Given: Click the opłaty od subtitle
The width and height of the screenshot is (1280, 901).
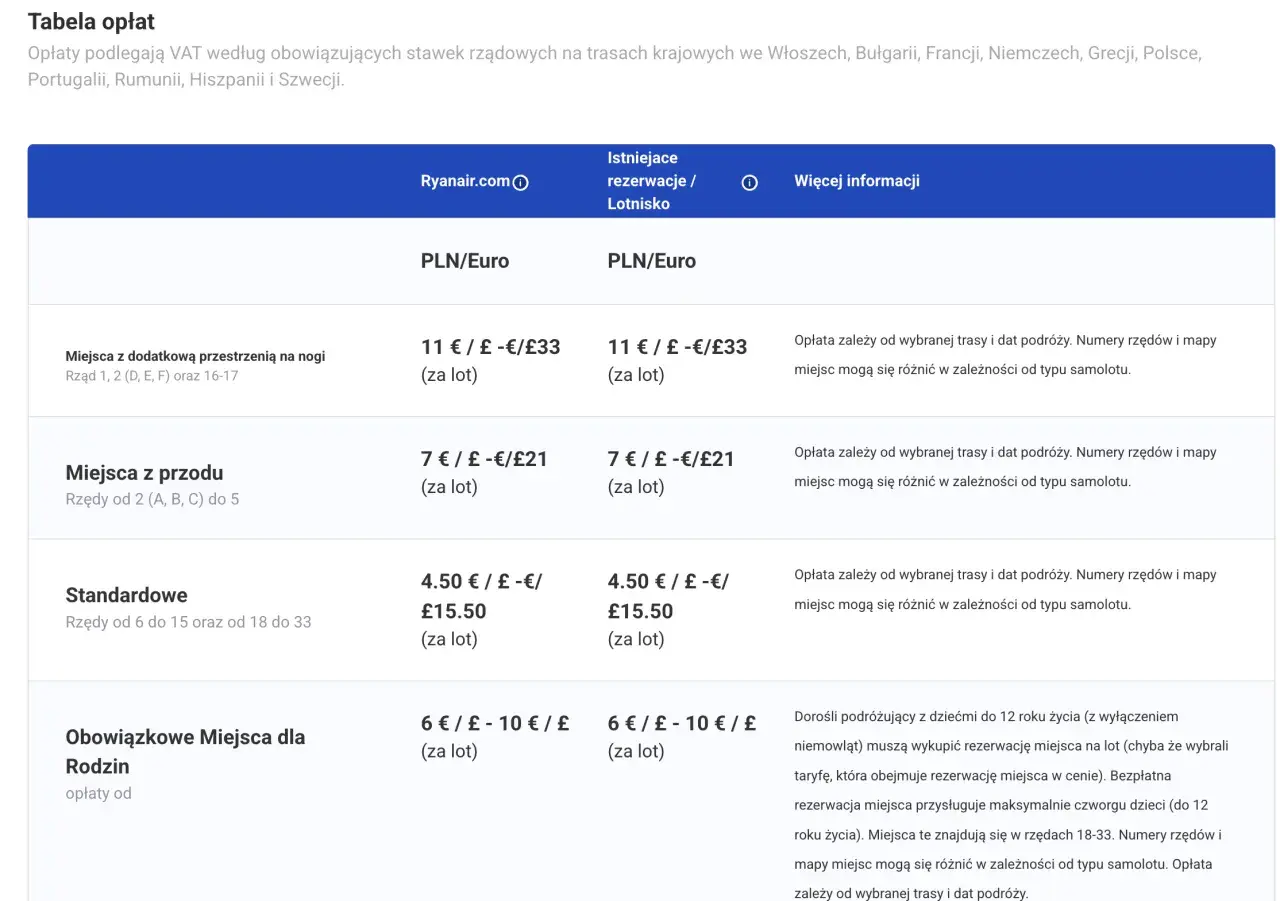Looking at the screenshot, I should click(x=98, y=793).
